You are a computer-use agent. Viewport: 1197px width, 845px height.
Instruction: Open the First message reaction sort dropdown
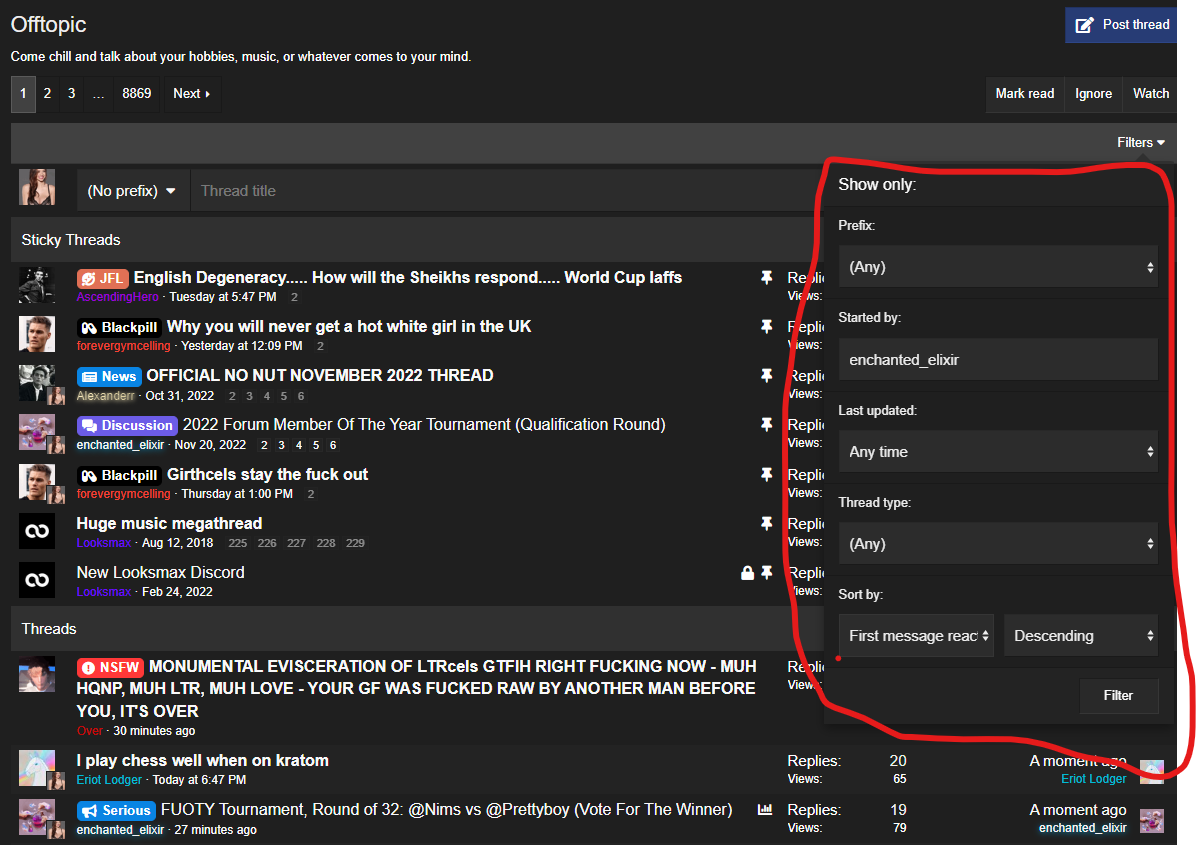916,636
